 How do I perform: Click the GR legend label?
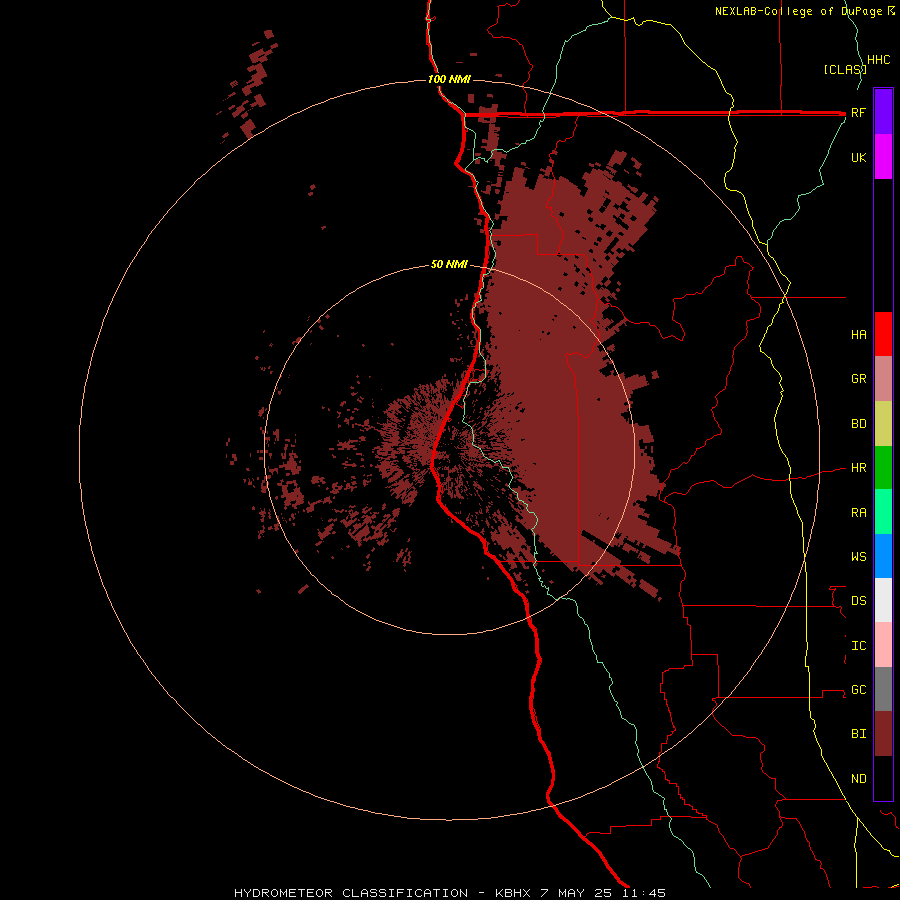858,379
